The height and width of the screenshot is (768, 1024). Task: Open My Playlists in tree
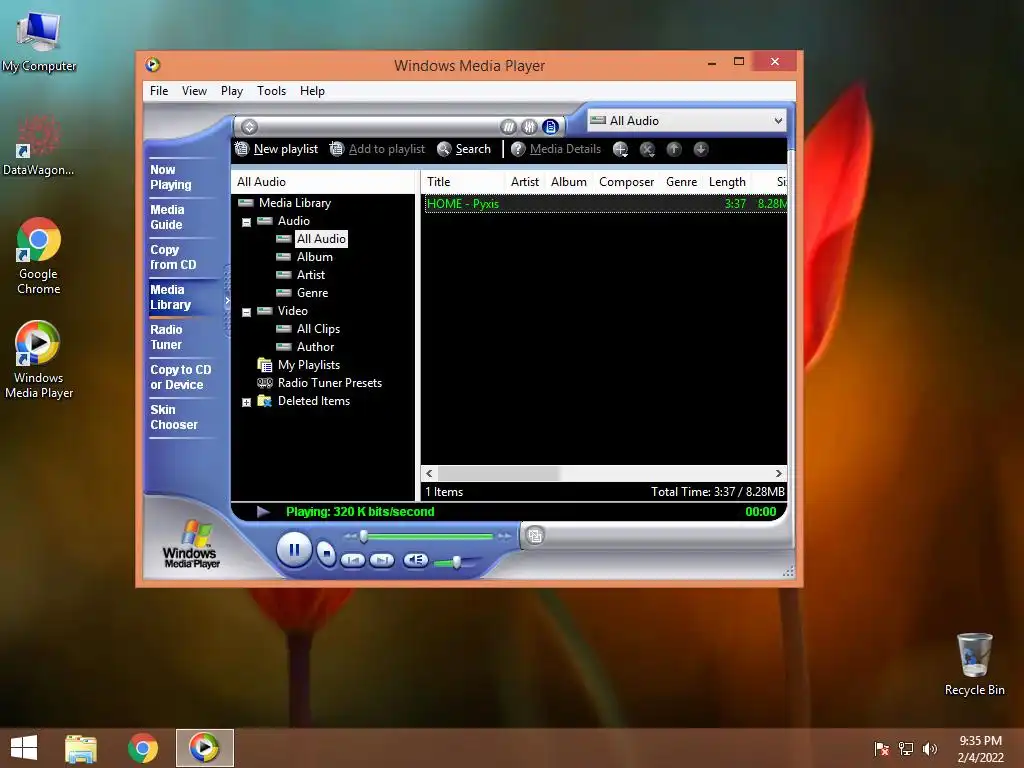[309, 364]
